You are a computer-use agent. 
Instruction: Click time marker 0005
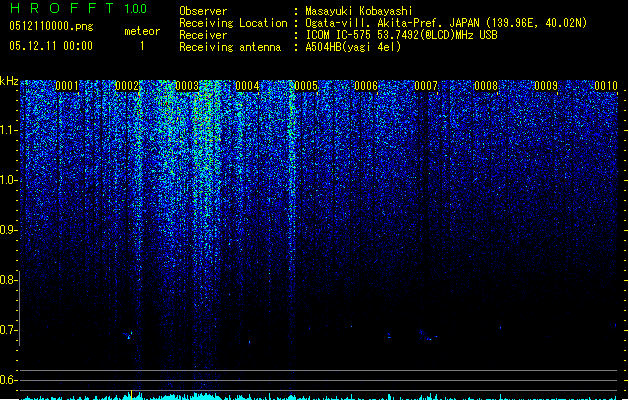pos(306,86)
